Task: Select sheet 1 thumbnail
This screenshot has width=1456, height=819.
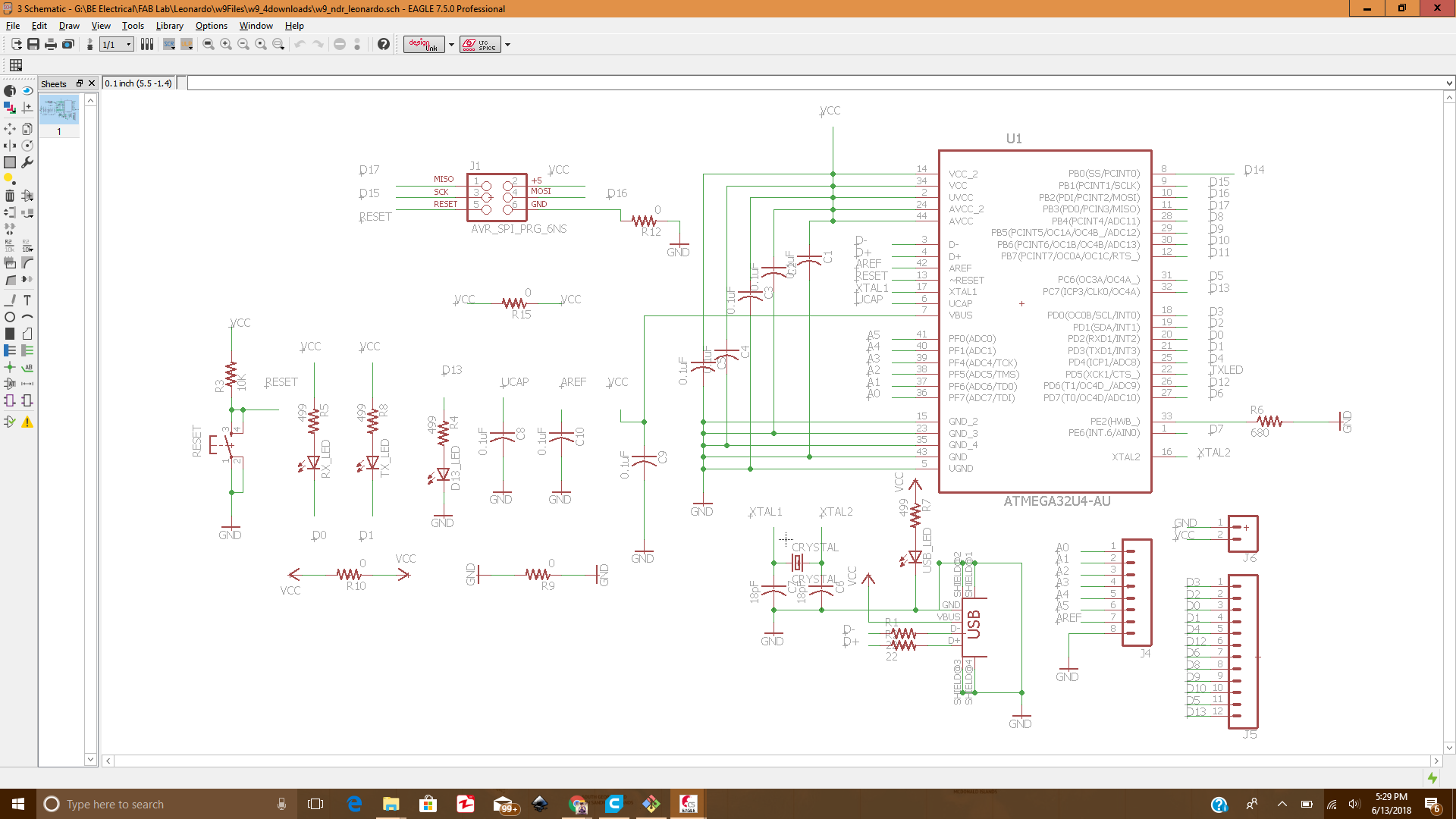Action: tap(59, 111)
